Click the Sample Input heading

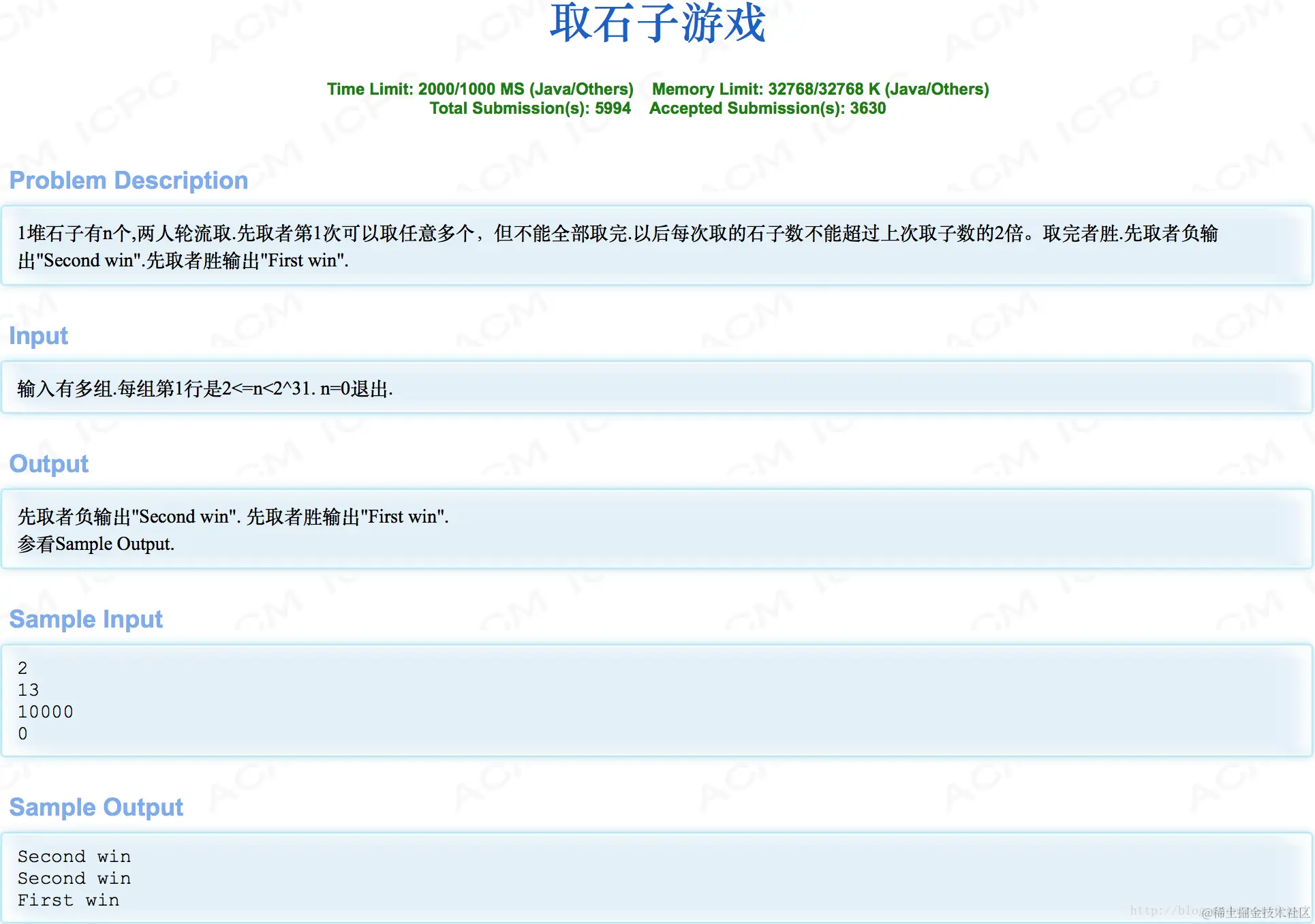[86, 619]
